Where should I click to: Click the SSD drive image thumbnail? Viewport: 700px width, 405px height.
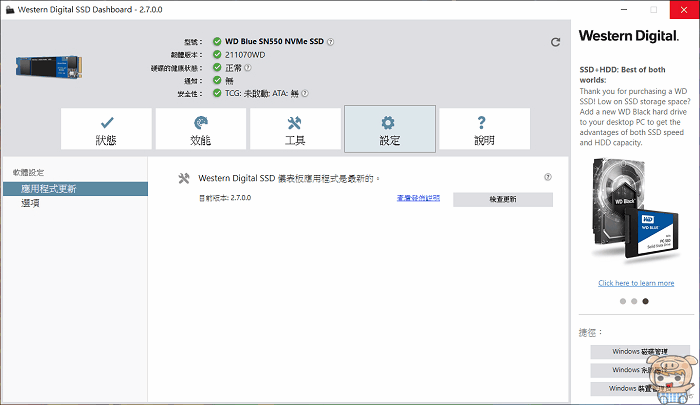click(49, 67)
